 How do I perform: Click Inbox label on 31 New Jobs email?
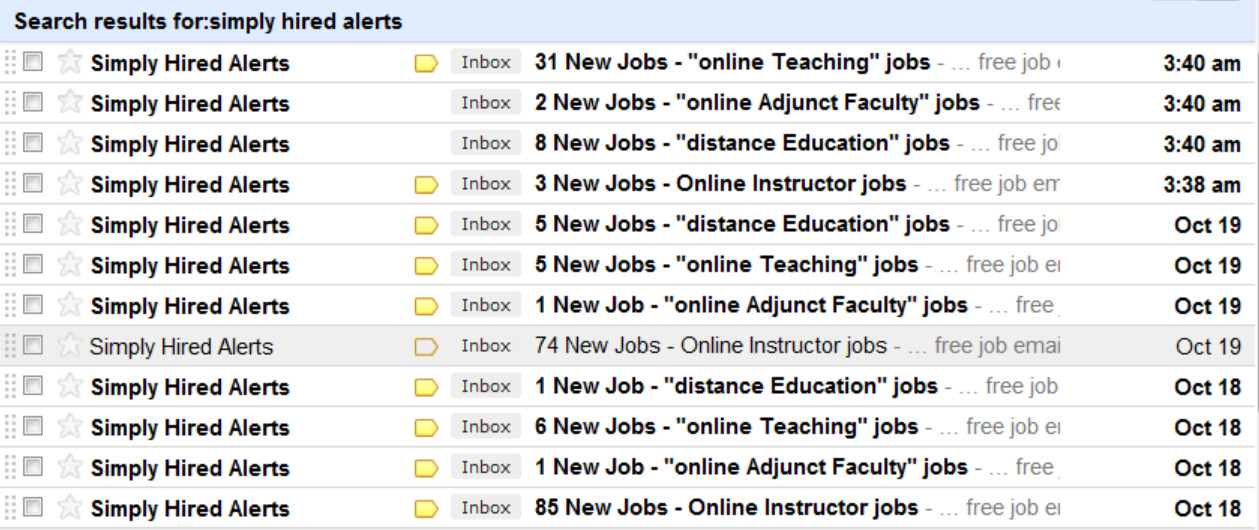tap(486, 62)
